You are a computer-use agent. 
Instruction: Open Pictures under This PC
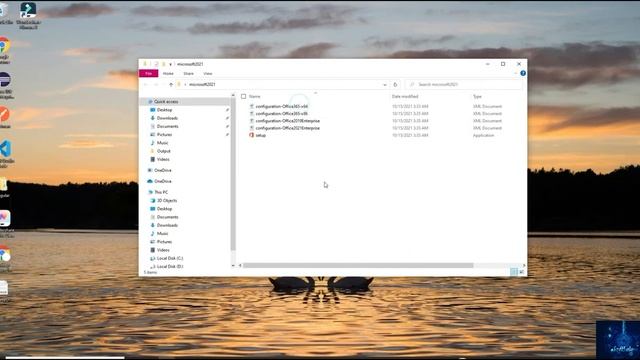click(164, 242)
